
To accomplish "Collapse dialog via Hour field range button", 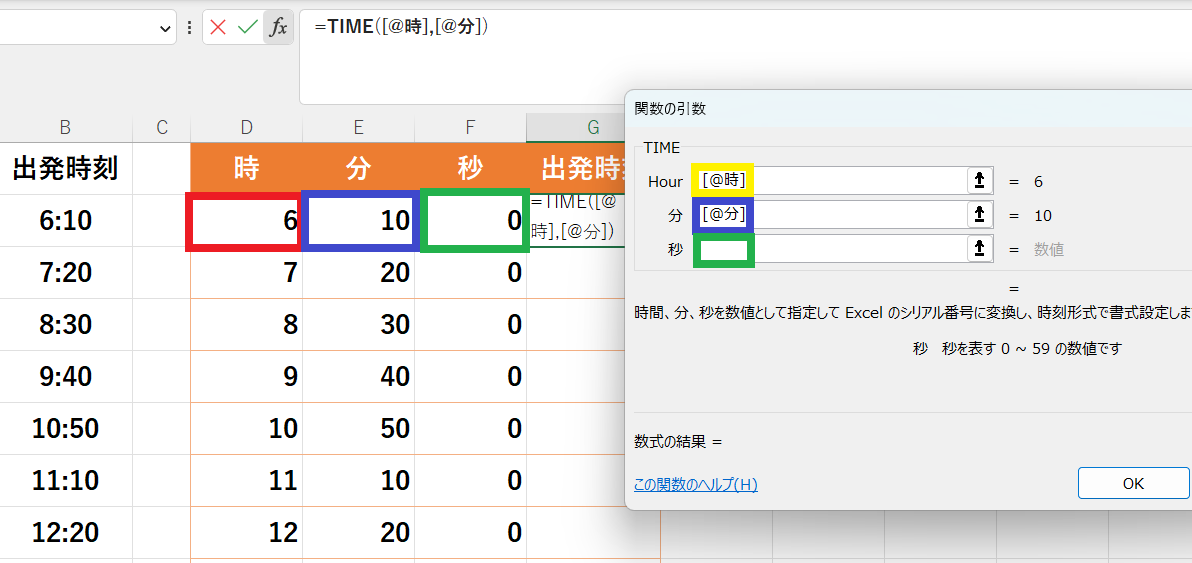I will point(980,181).
